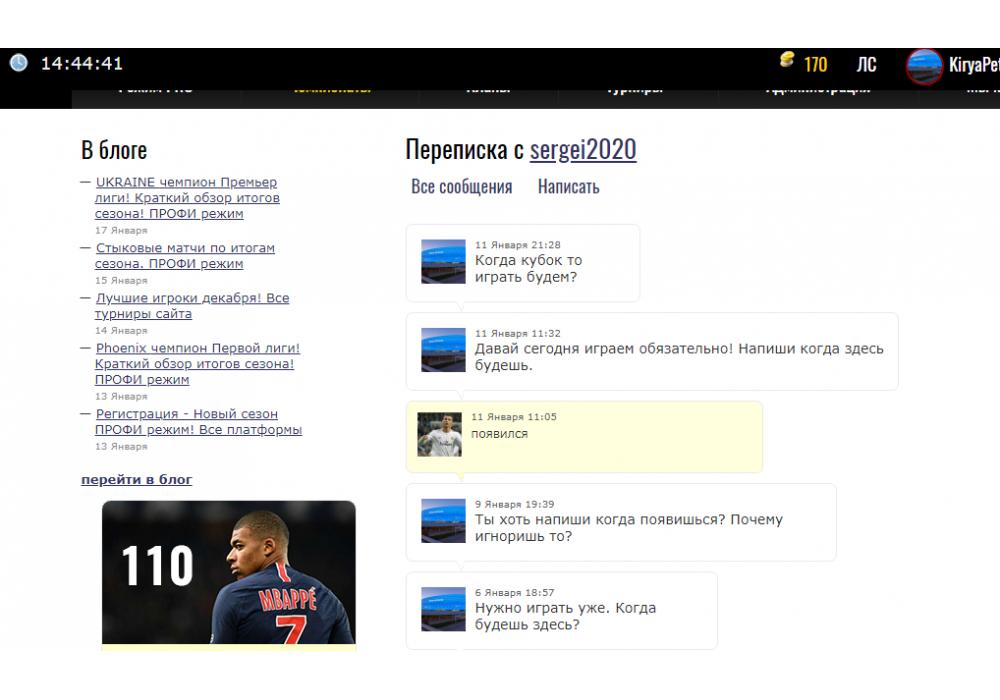Click avatar on 11 Января 11:32 message
The width and height of the screenshot is (1000, 700).
pyautogui.click(x=443, y=349)
